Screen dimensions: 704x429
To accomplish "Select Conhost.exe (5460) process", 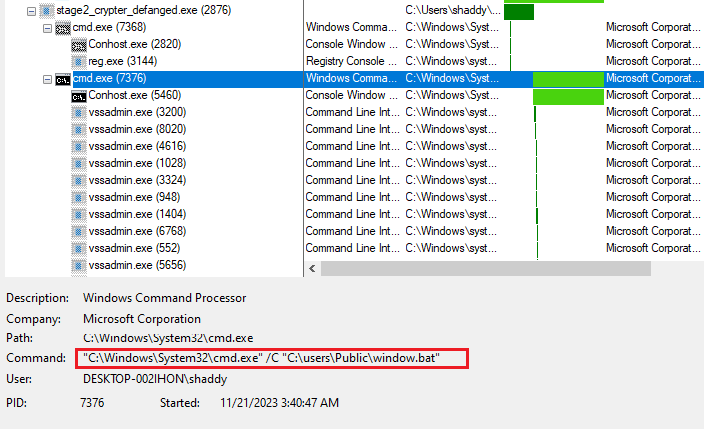I will (135, 95).
